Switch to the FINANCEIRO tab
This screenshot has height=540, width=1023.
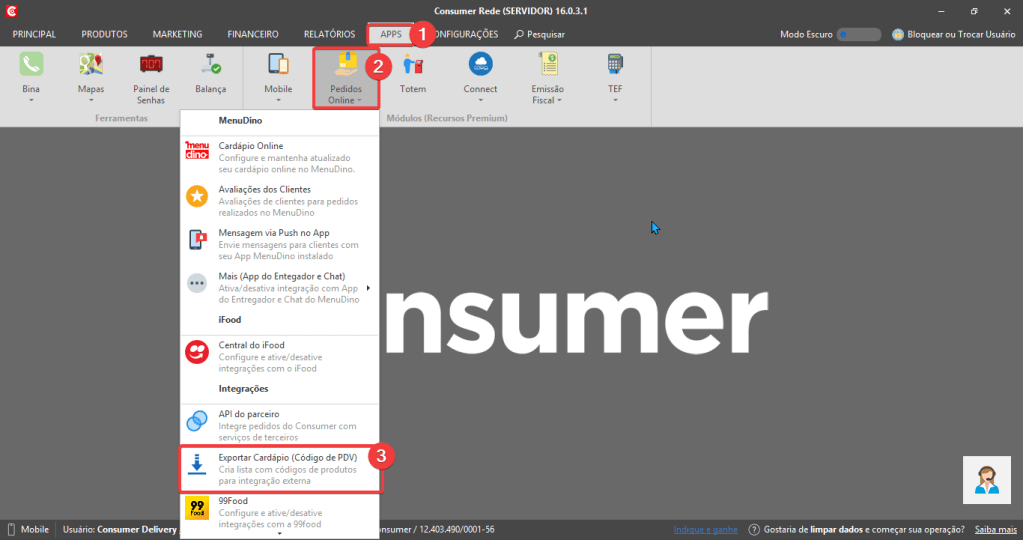[252, 34]
